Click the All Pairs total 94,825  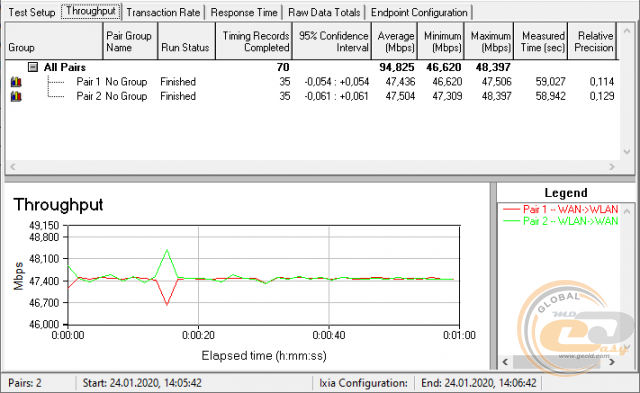pyautogui.click(x=397, y=67)
